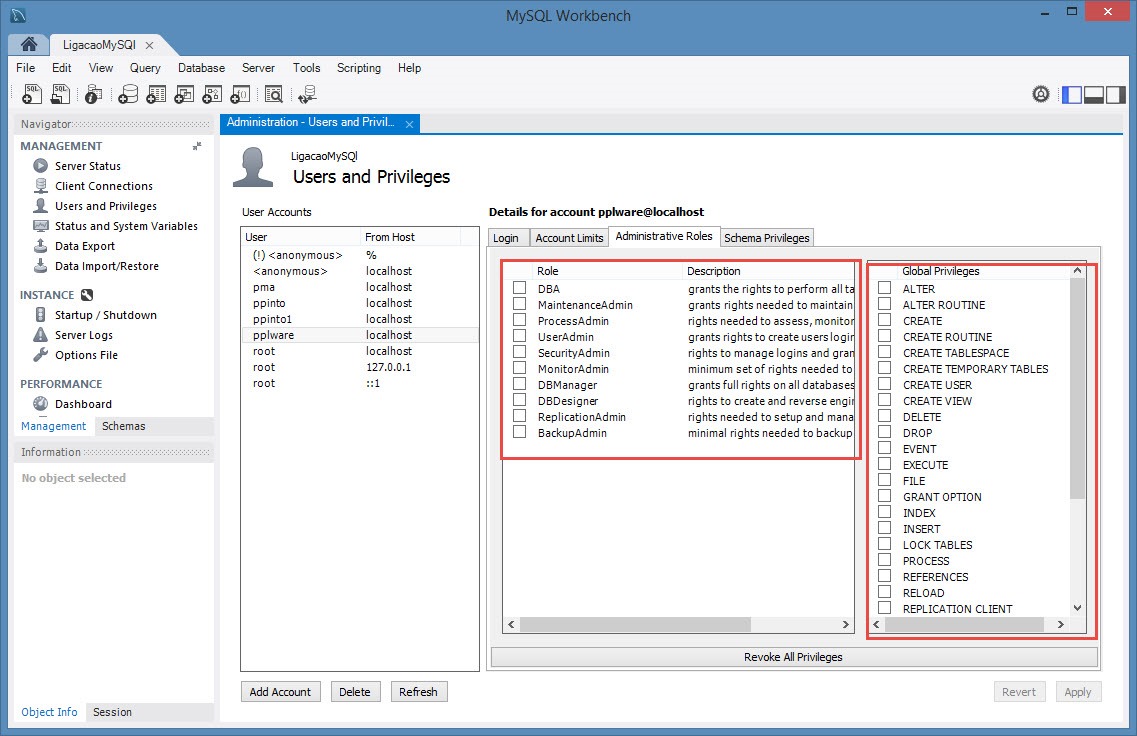This screenshot has width=1137, height=736.
Task: Open the Server menu
Action: coord(258,68)
